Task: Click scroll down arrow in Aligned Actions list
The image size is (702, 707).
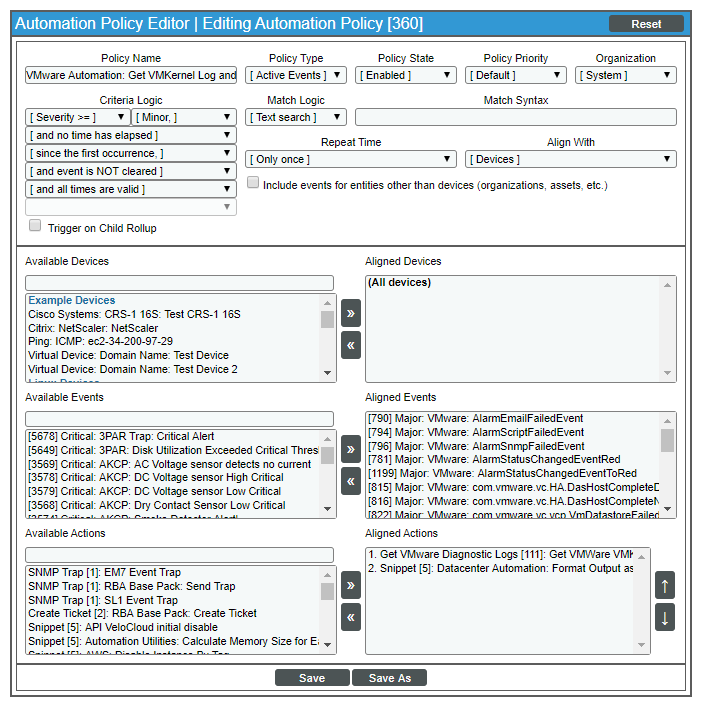Action: pos(642,645)
